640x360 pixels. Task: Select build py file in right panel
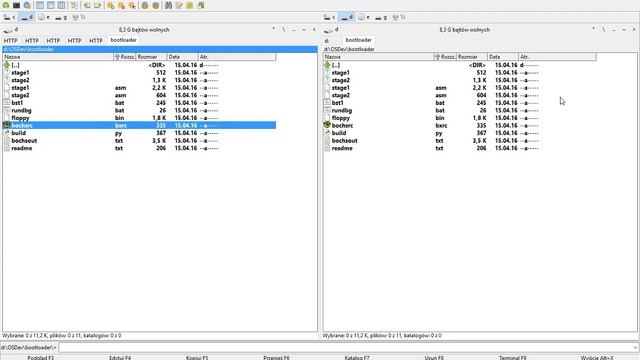(460, 133)
